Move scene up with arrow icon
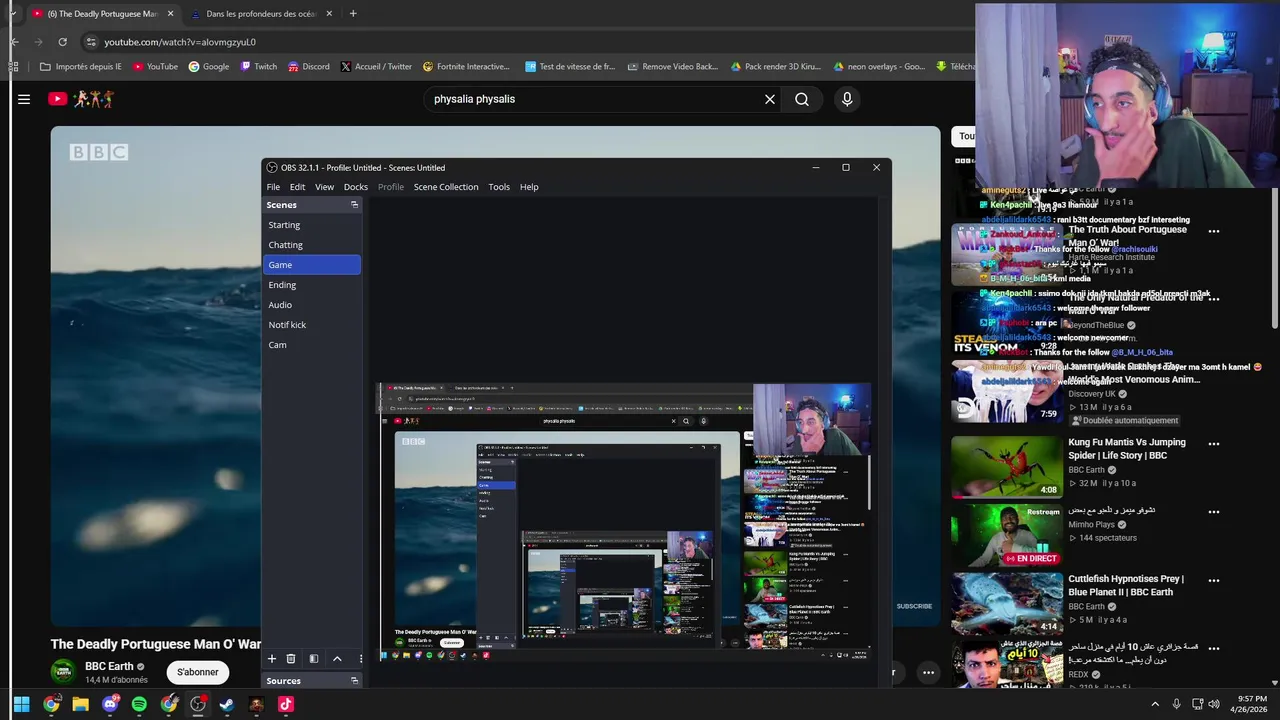 click(x=337, y=658)
